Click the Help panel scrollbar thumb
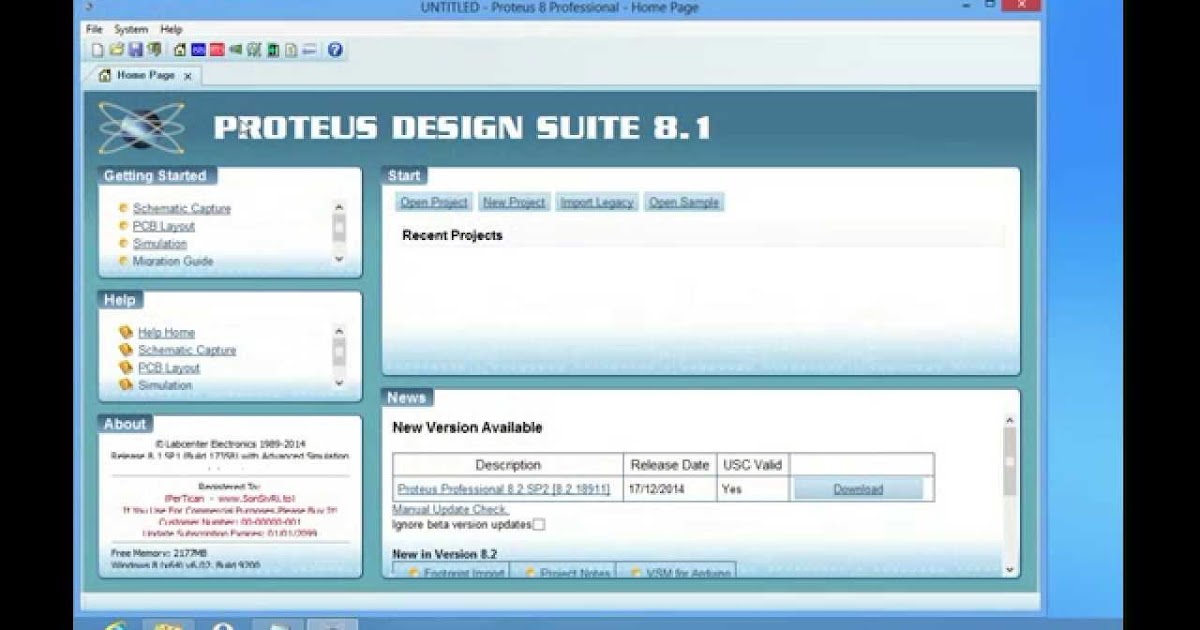The width and height of the screenshot is (1200, 630). coord(339,351)
